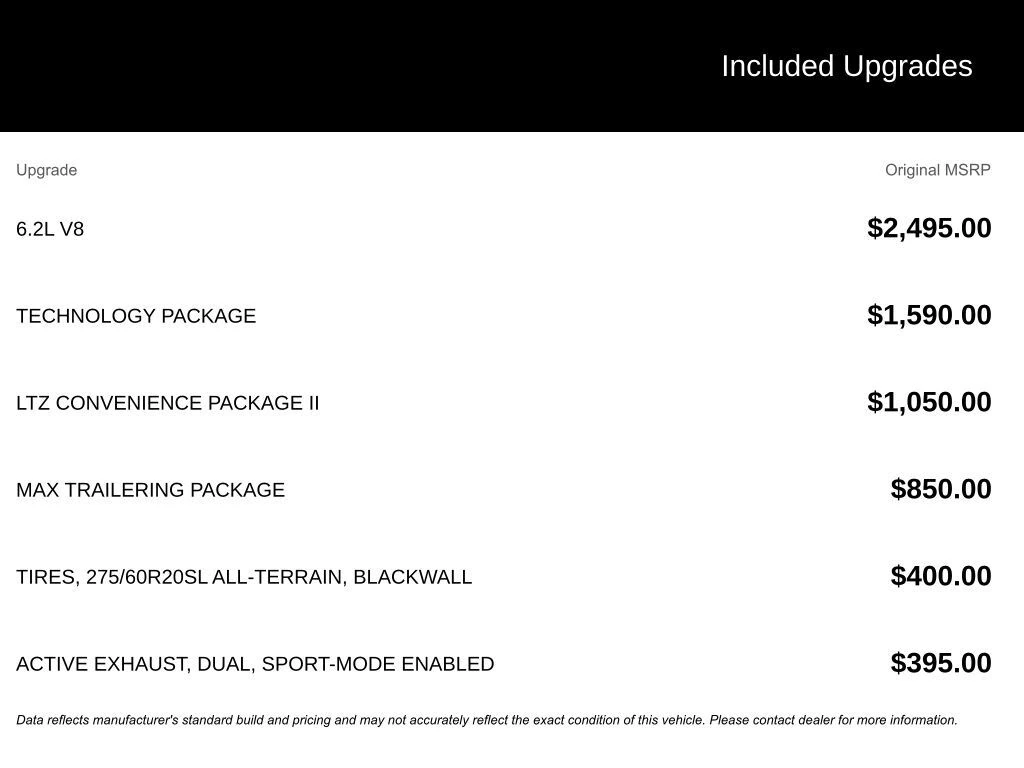Image resolution: width=1024 pixels, height=768 pixels.
Task: Click the Included Upgrades heading
Action: (846, 66)
